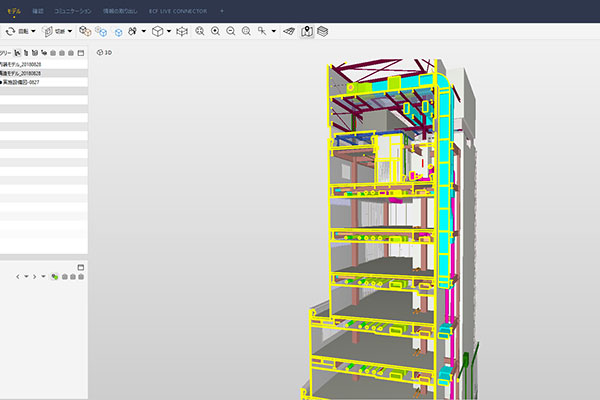Toggle the transparent cubes display mode
This screenshot has width=600, height=400.
point(85,31)
